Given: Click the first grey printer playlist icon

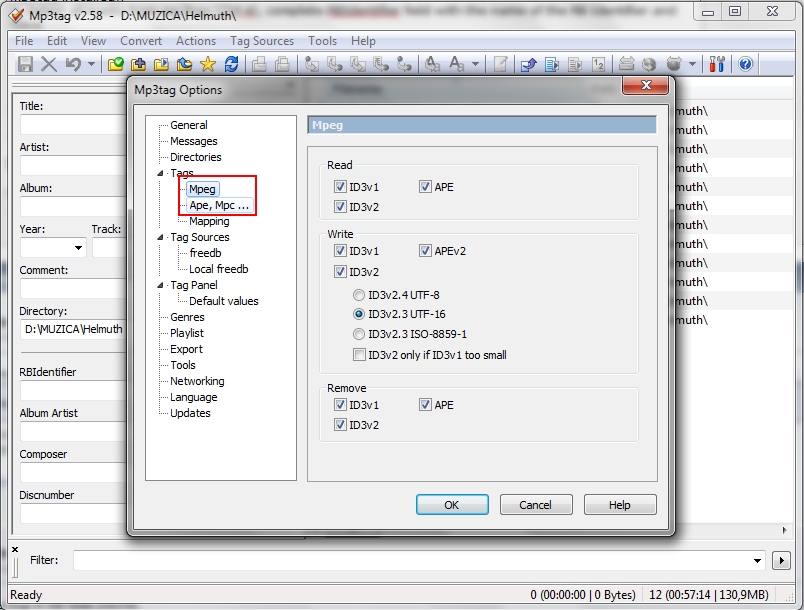Looking at the screenshot, I should pos(259,64).
